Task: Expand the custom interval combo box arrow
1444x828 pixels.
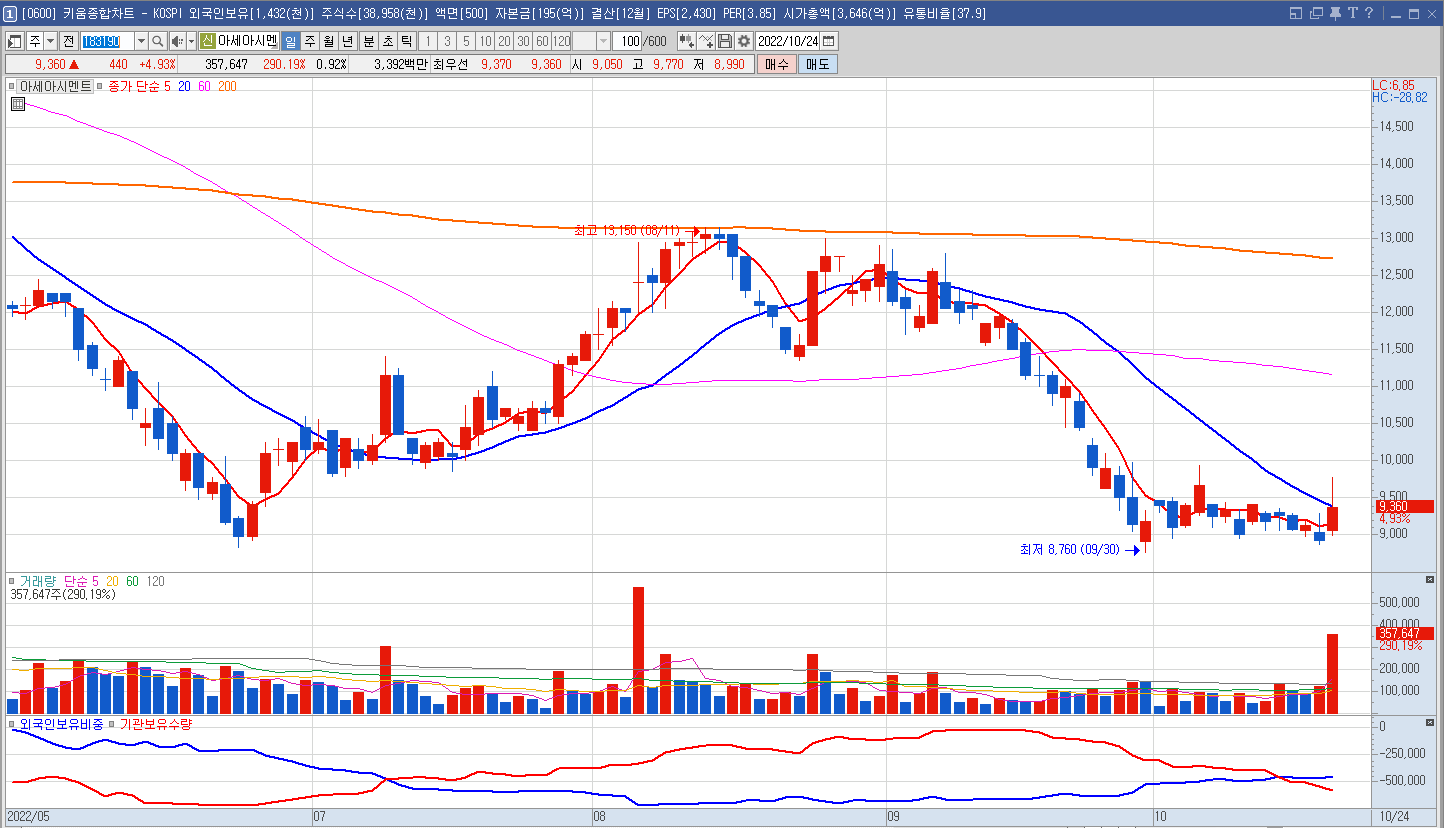Action: [x=603, y=41]
